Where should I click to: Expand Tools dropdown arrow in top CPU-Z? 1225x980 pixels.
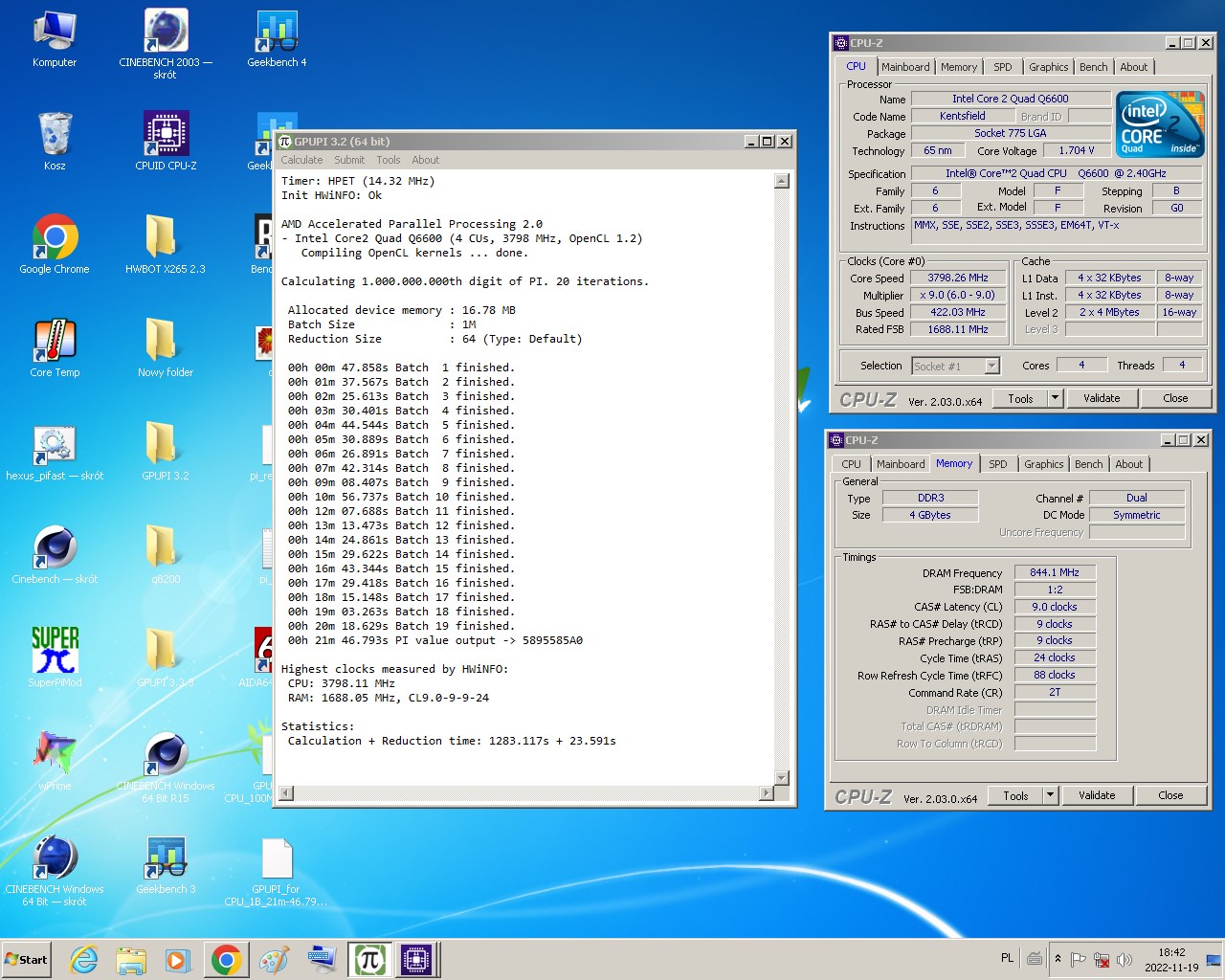(1056, 398)
